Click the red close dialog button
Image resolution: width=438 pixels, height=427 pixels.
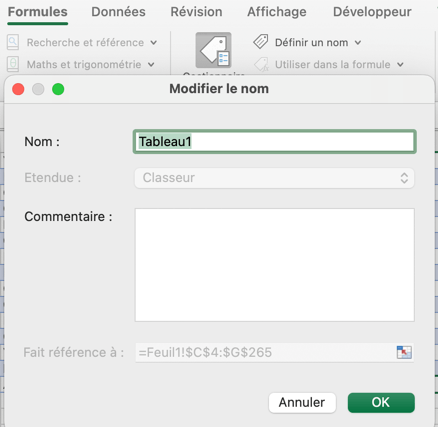18,89
